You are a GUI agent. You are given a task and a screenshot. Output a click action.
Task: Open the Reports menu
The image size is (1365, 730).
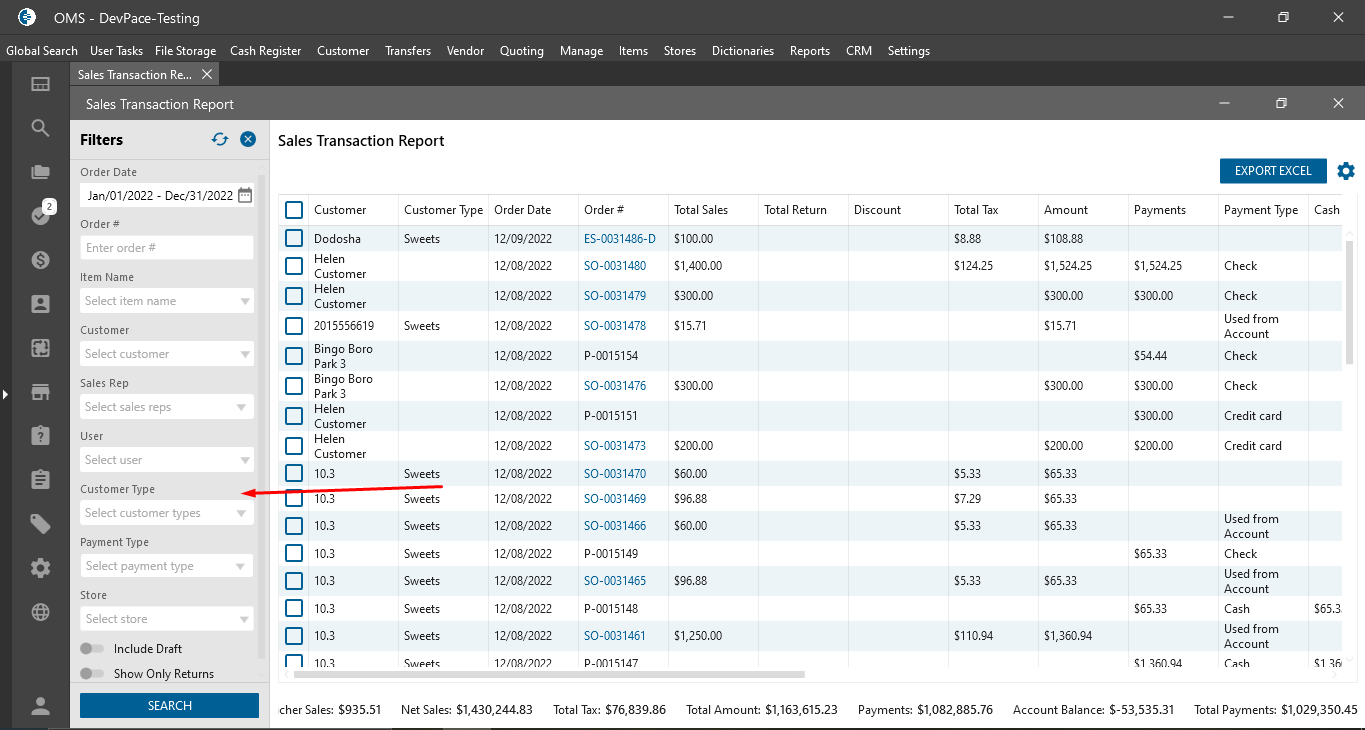pyautogui.click(x=809, y=51)
